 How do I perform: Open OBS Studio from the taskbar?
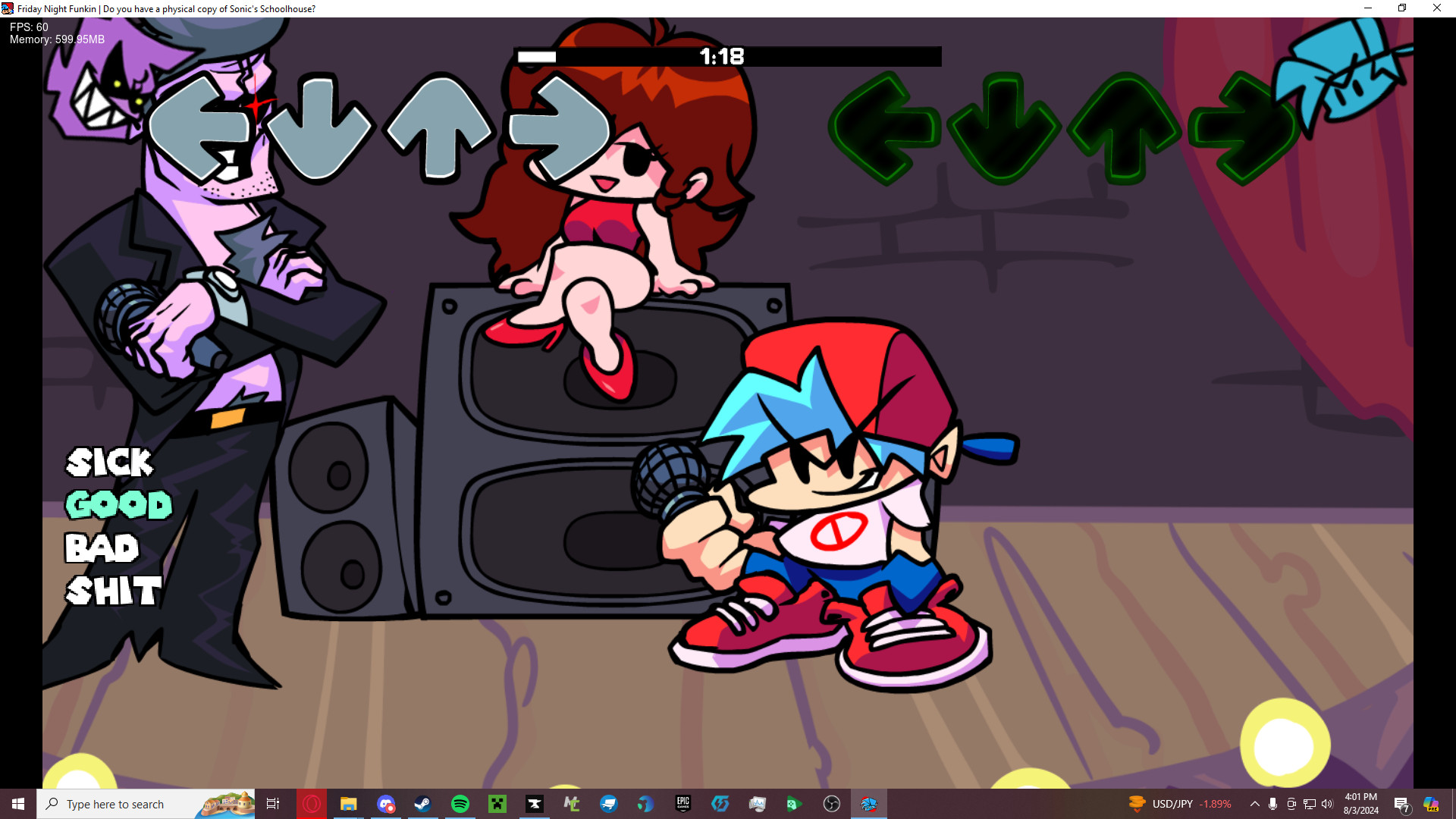coord(832,804)
